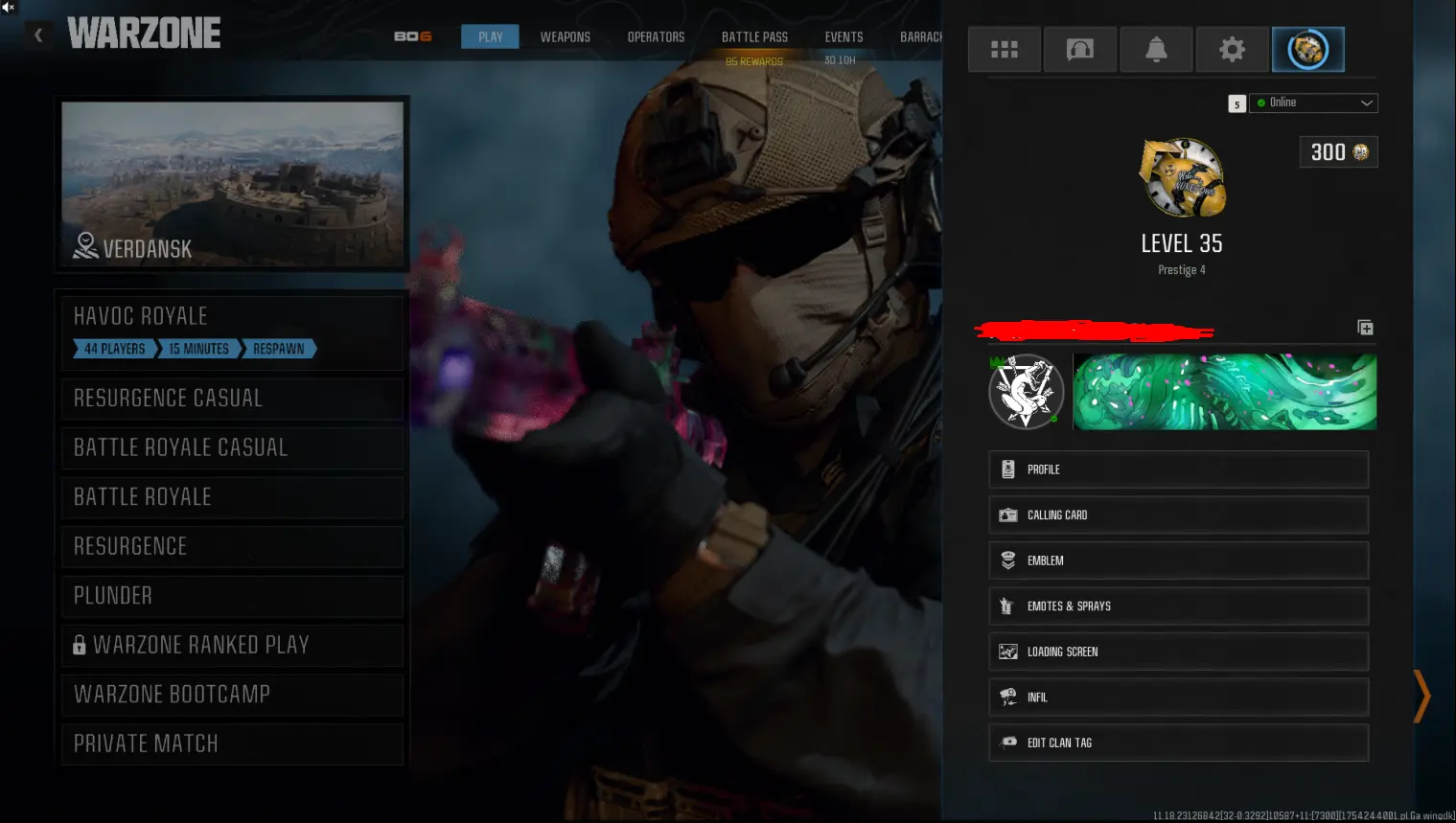Switch to the Battle Pass tab

(x=754, y=36)
